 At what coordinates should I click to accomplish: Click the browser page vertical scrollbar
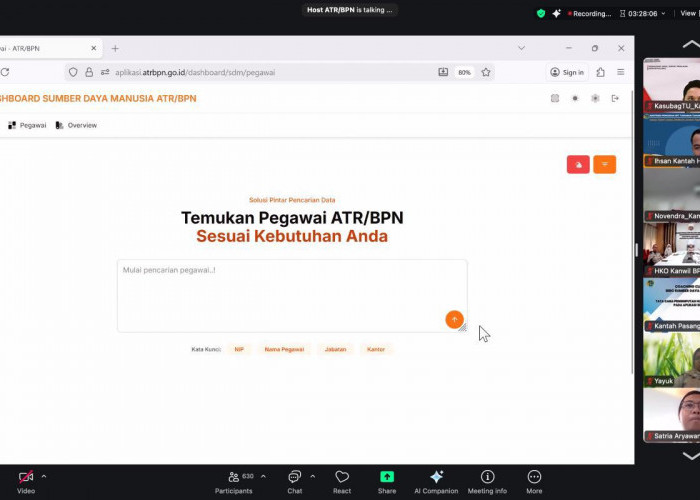point(632,232)
